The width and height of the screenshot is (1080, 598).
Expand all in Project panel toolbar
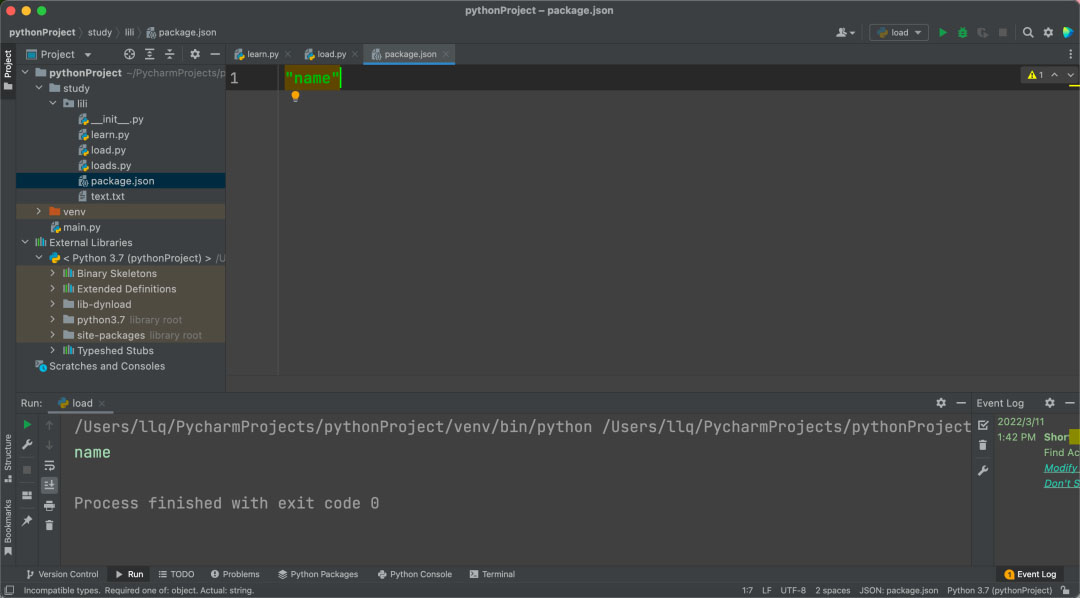pyautogui.click(x=149, y=54)
